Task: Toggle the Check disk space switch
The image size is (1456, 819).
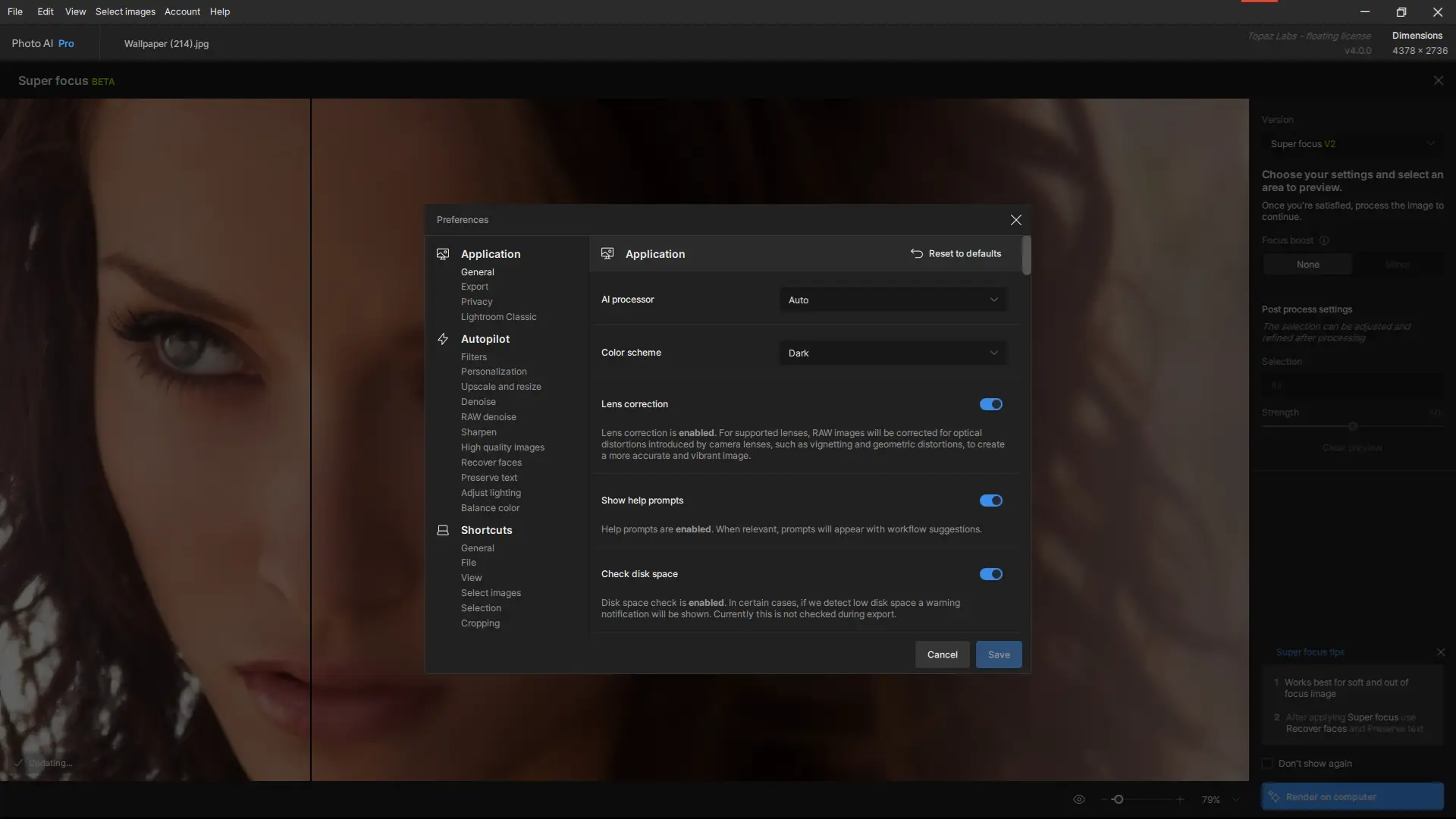Action: (990, 574)
